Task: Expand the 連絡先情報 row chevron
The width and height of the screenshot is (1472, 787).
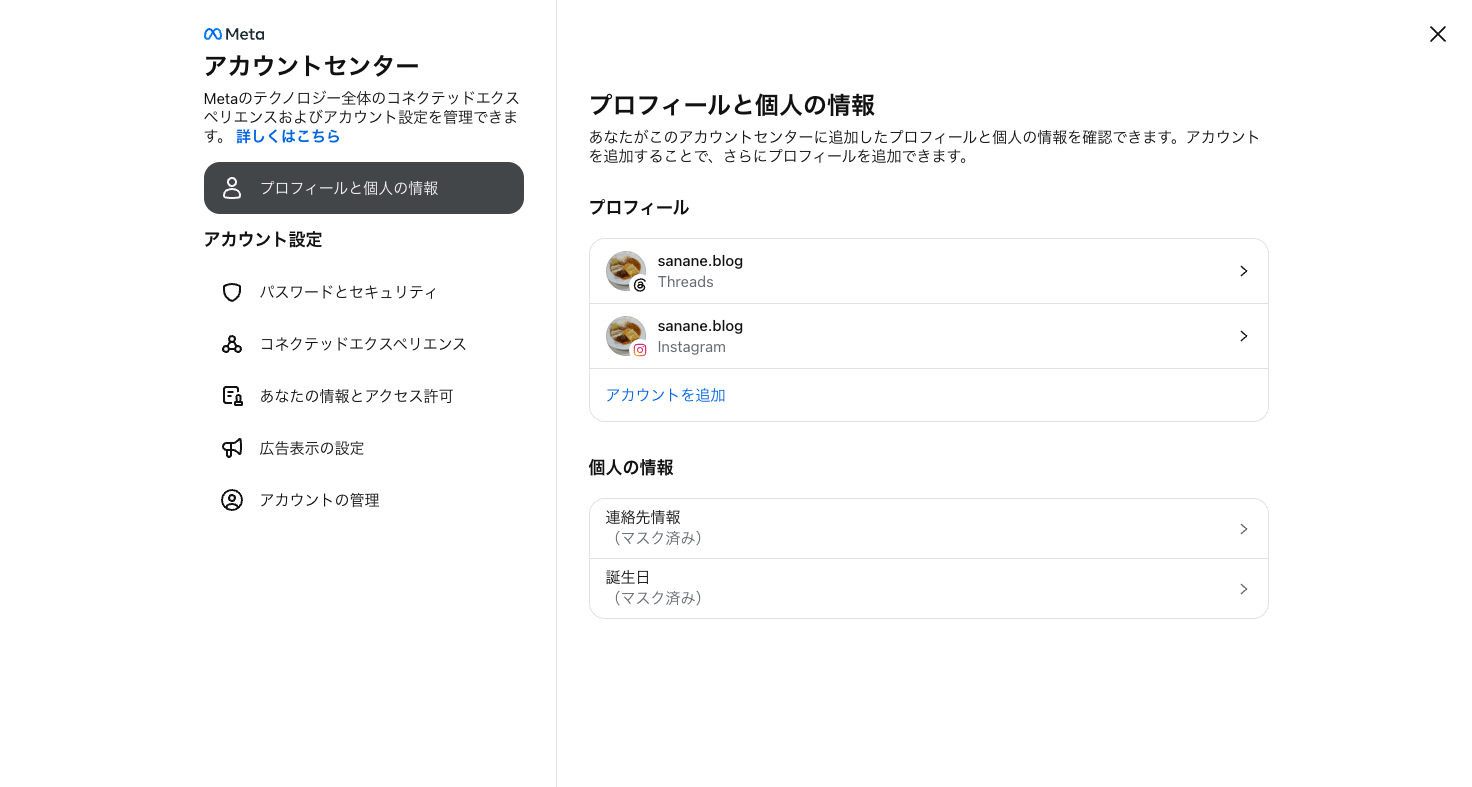Action: tap(1244, 529)
